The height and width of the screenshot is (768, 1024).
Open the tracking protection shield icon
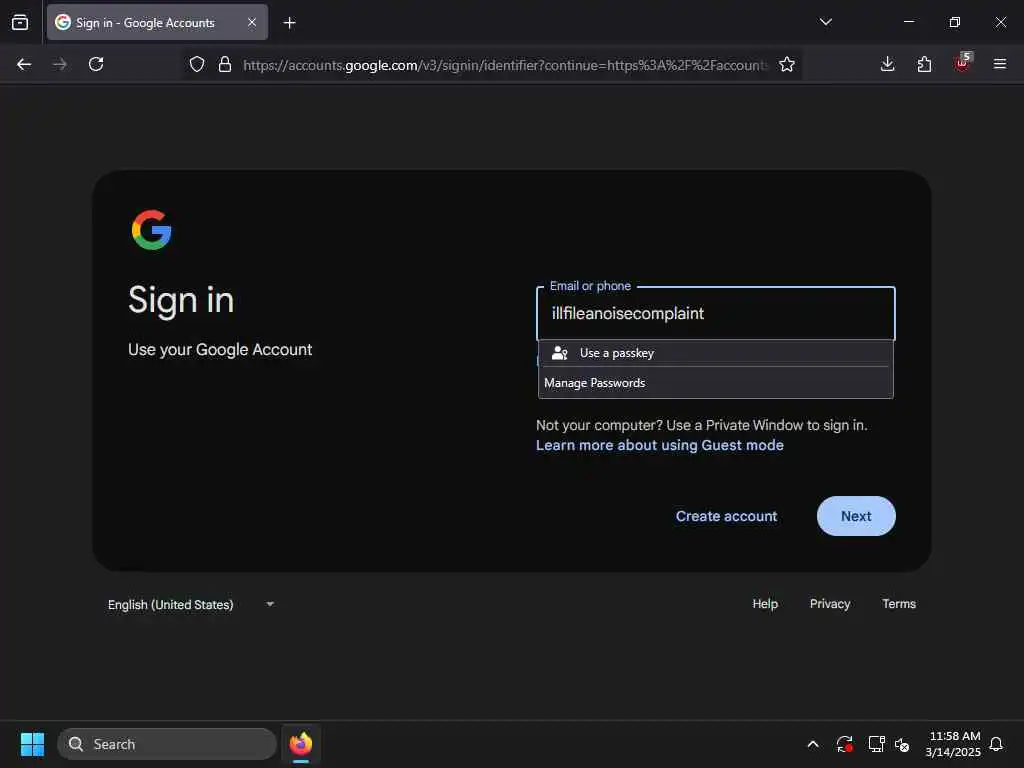[x=197, y=64]
